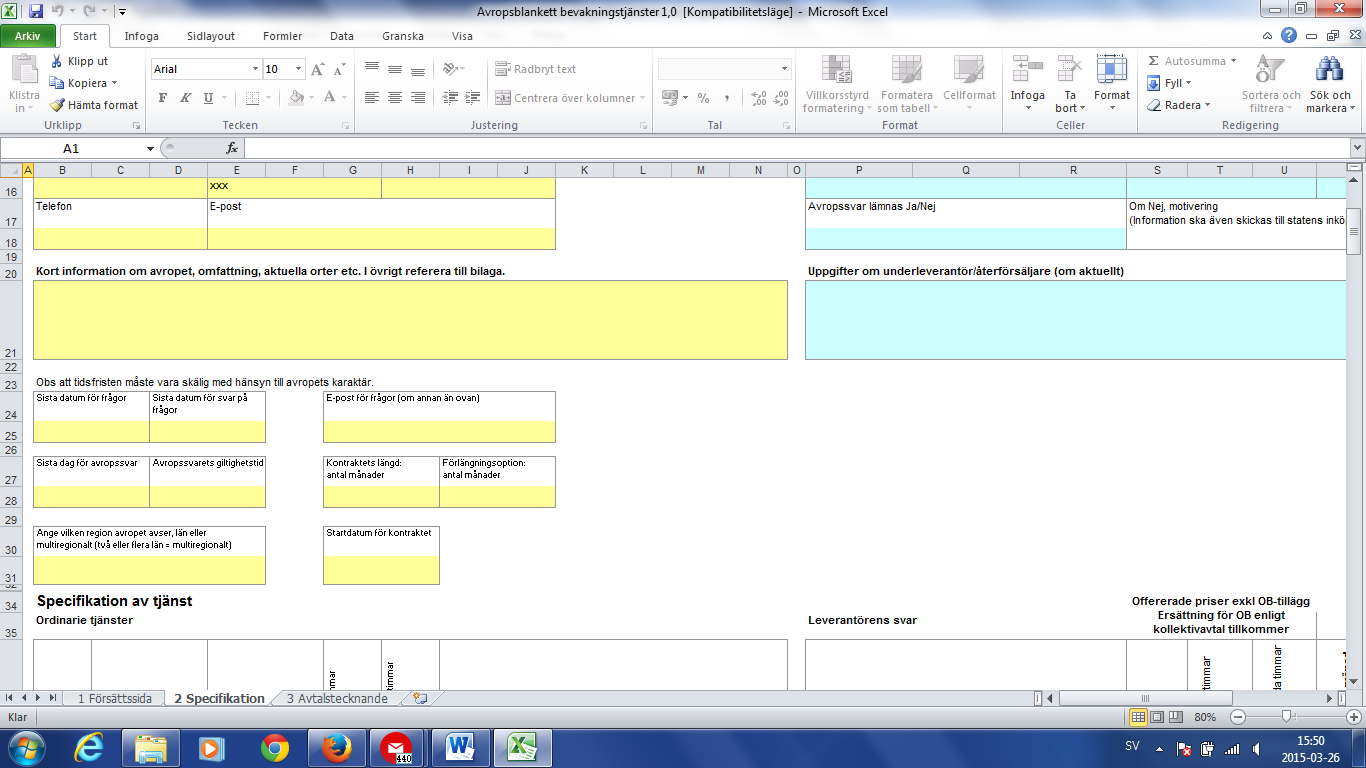Viewport: 1366px width, 768px height.
Task: Open Cellformat styles gallery
Action: coord(969,84)
